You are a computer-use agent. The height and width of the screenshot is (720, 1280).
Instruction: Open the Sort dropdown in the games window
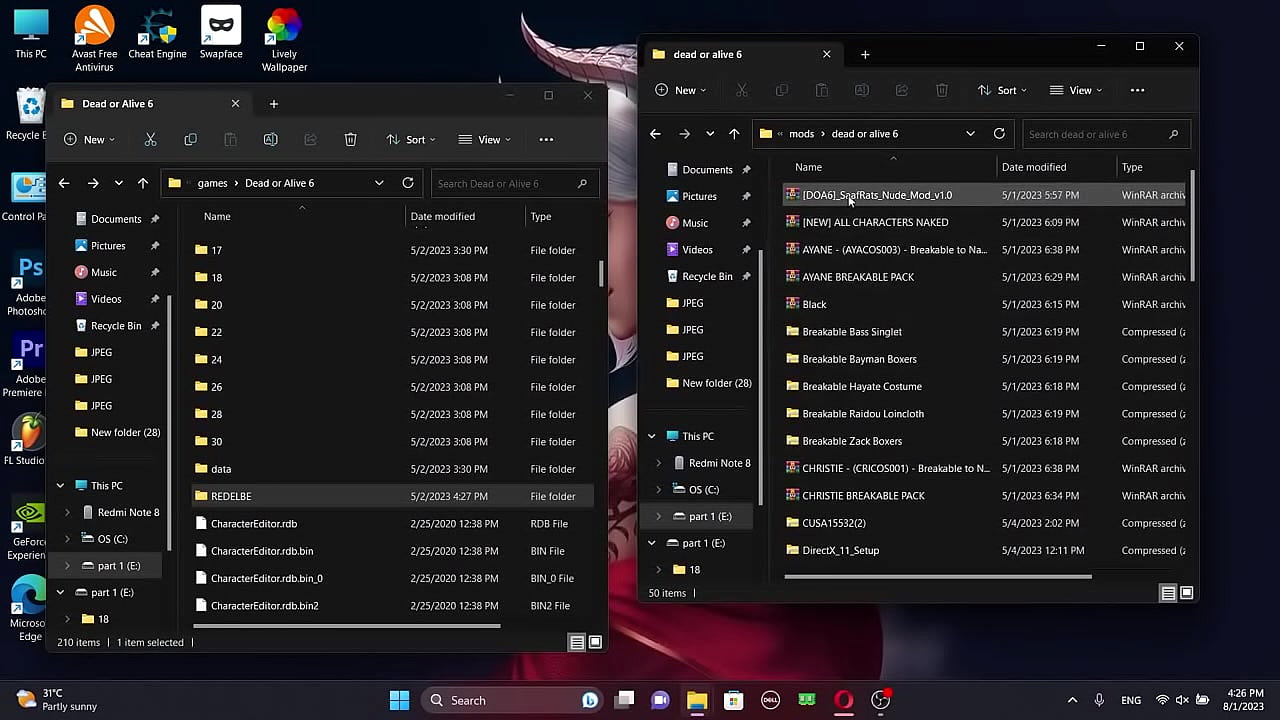(x=410, y=140)
